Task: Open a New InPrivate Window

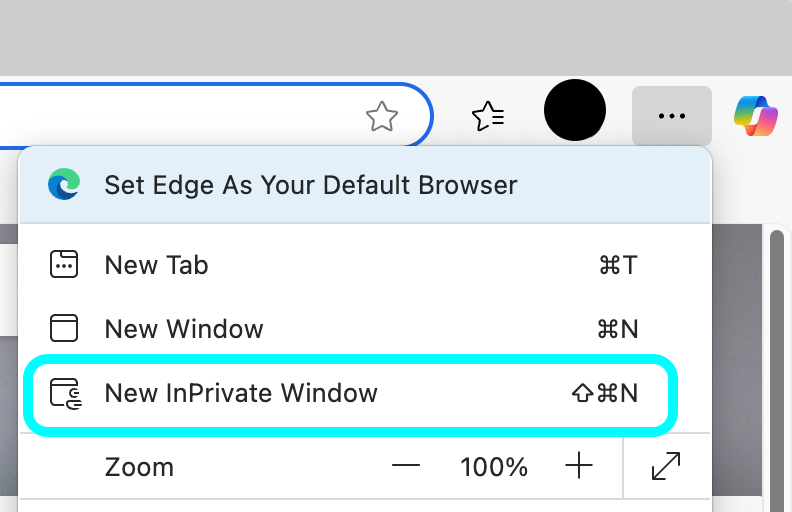Action: (x=241, y=393)
